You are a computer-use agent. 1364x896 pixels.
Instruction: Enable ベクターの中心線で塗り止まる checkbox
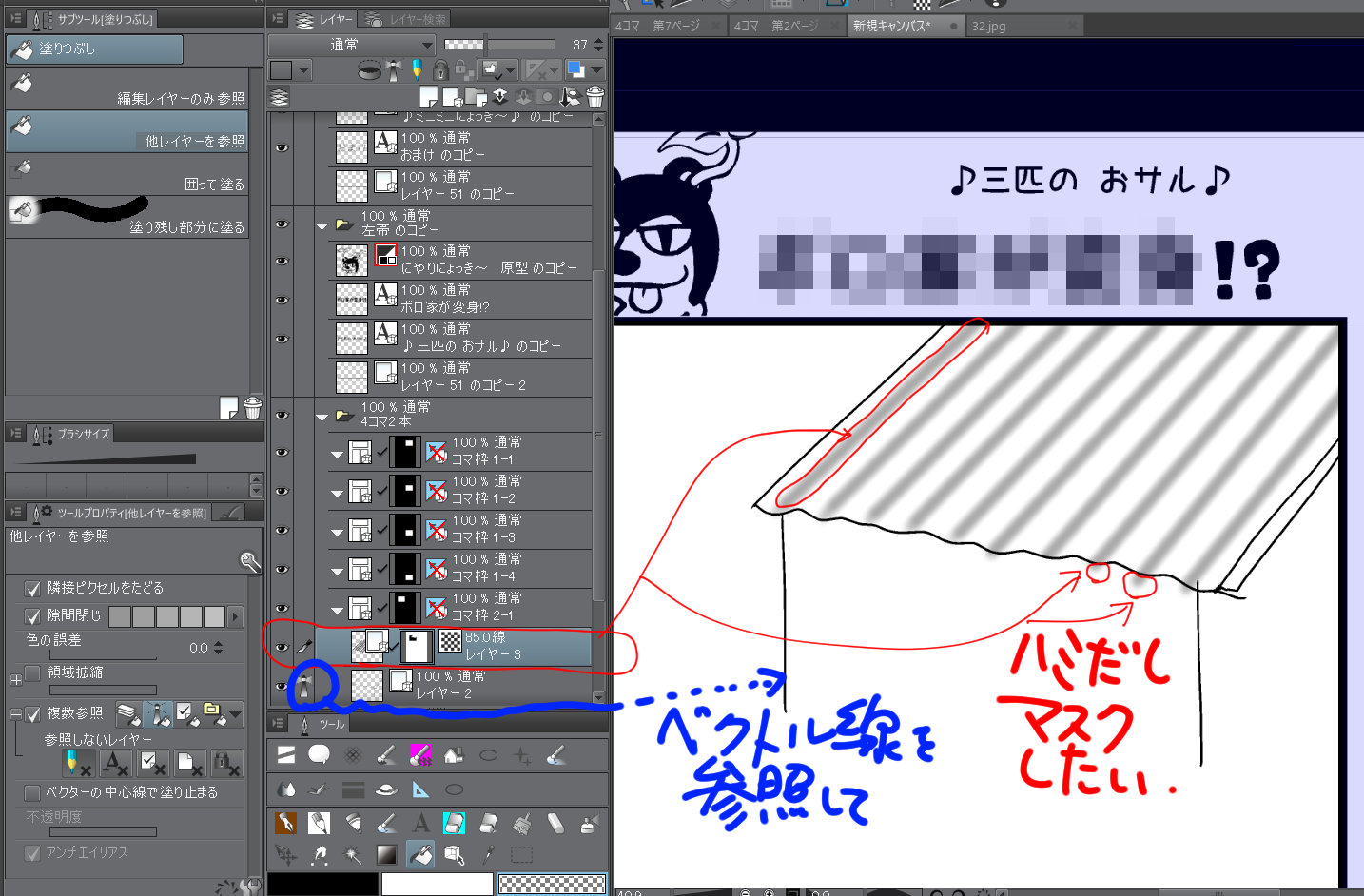(x=32, y=792)
